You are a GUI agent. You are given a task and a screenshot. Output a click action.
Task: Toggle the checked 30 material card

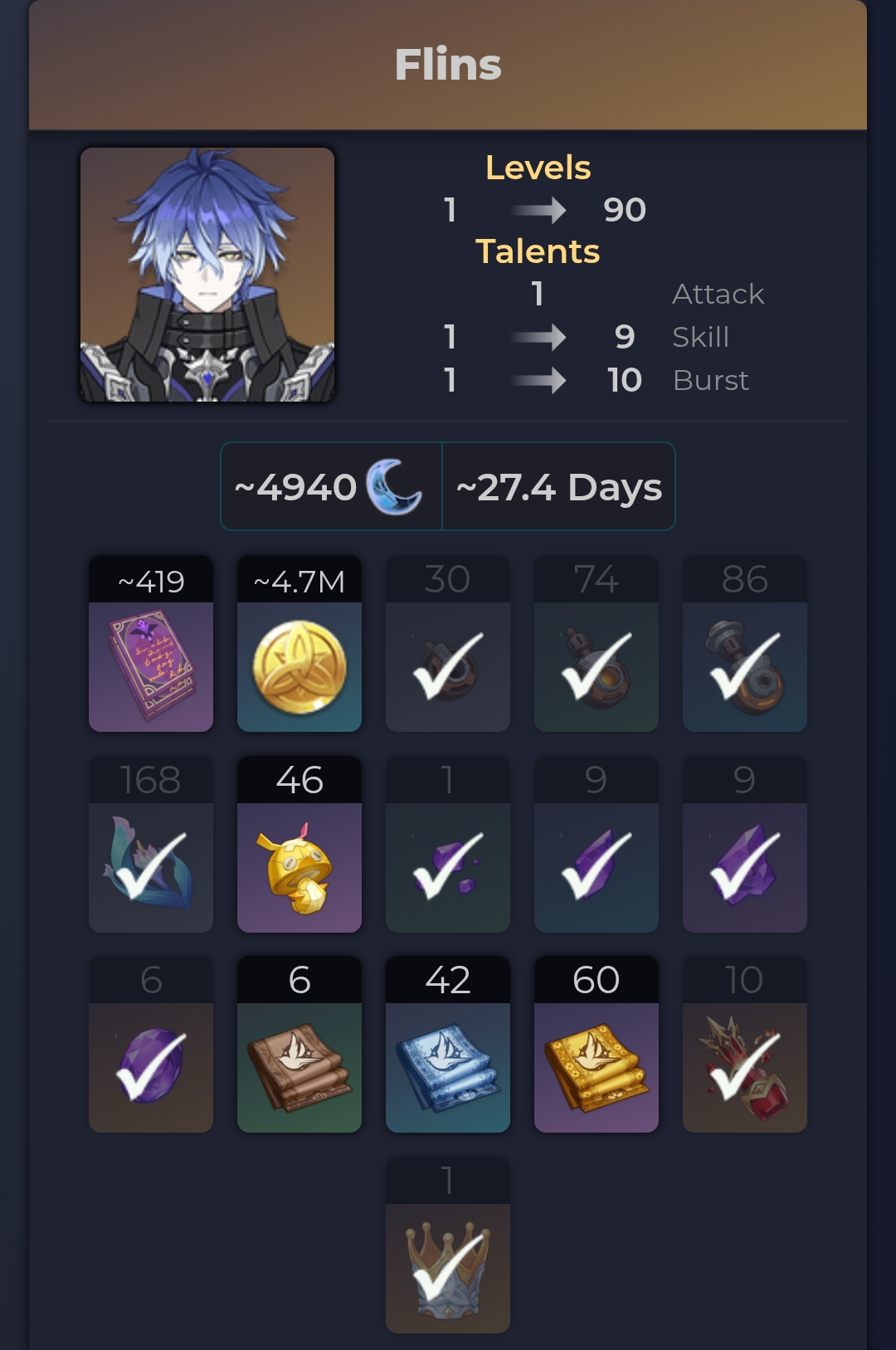coord(448,644)
